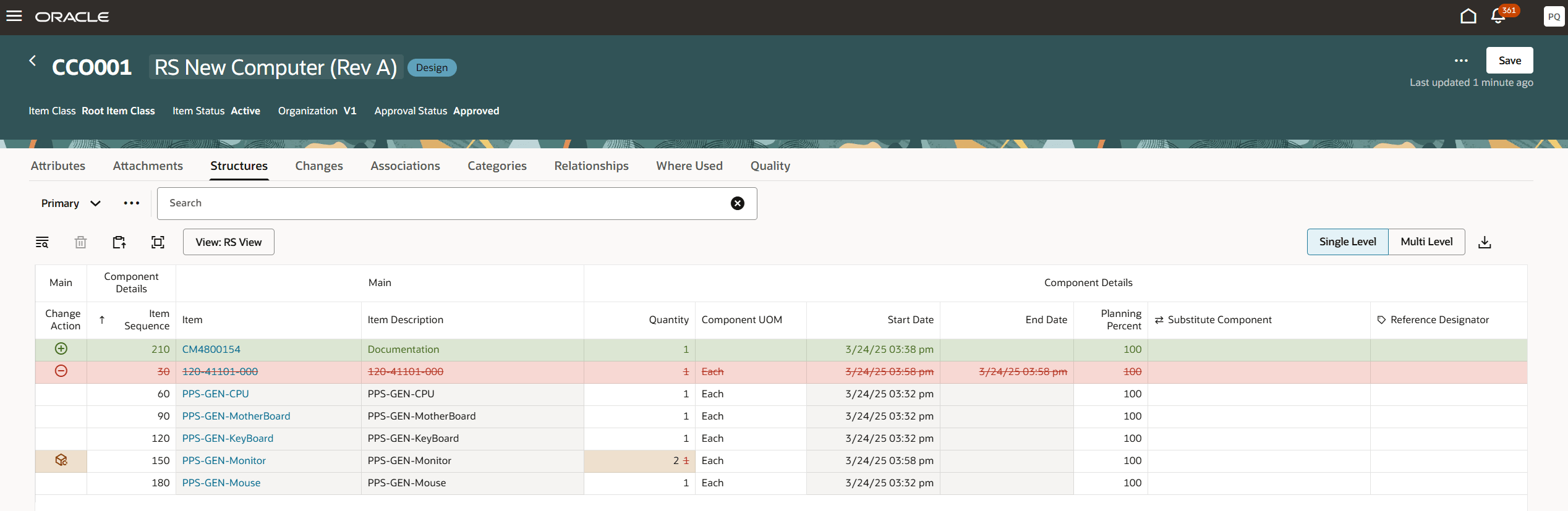
Task: Expand the Primary structure dropdown
Action: click(70, 203)
